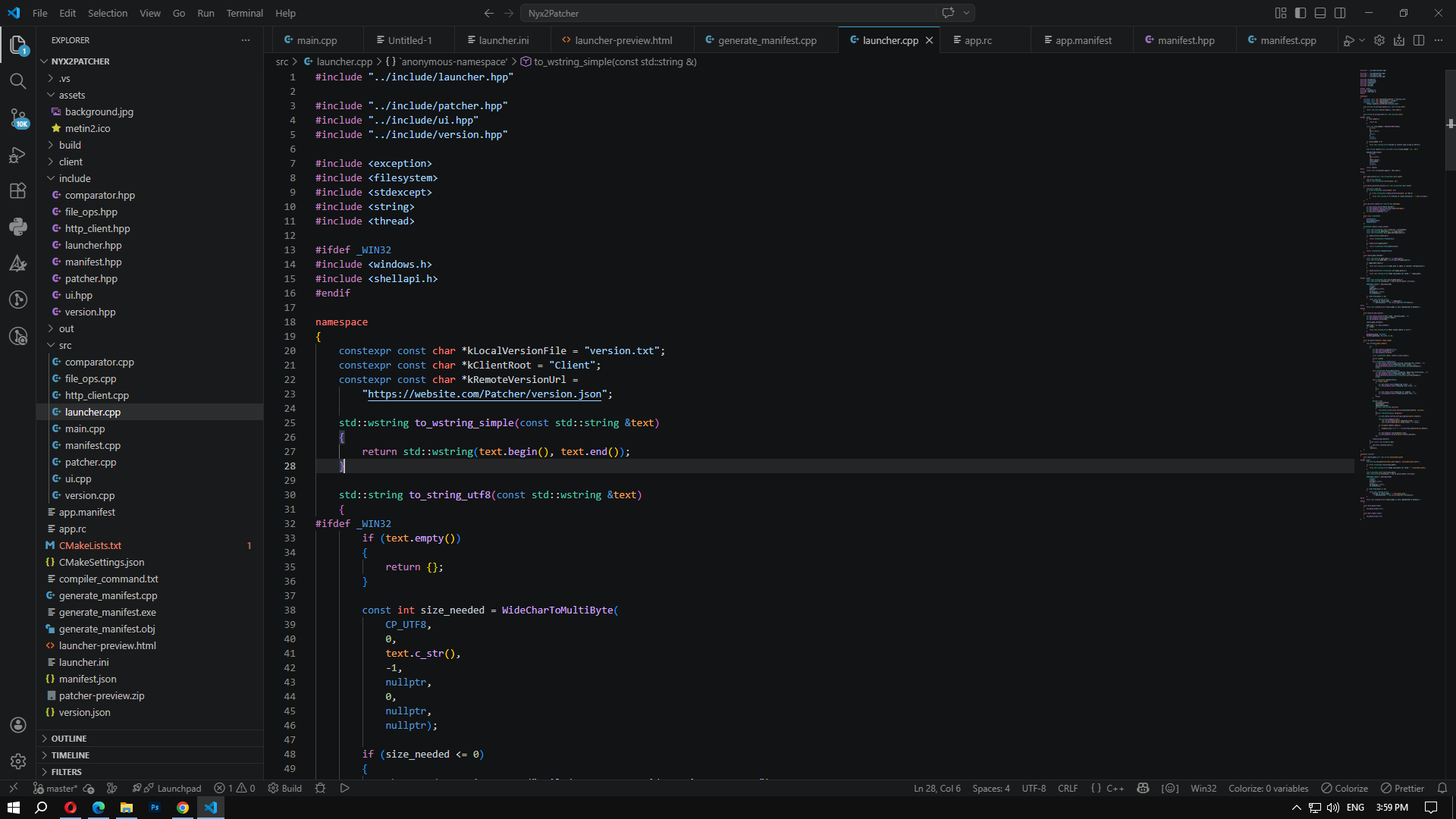The height and width of the screenshot is (819, 1456).
Task: Open the Accounts icon in the activity bar
Action: [18, 725]
